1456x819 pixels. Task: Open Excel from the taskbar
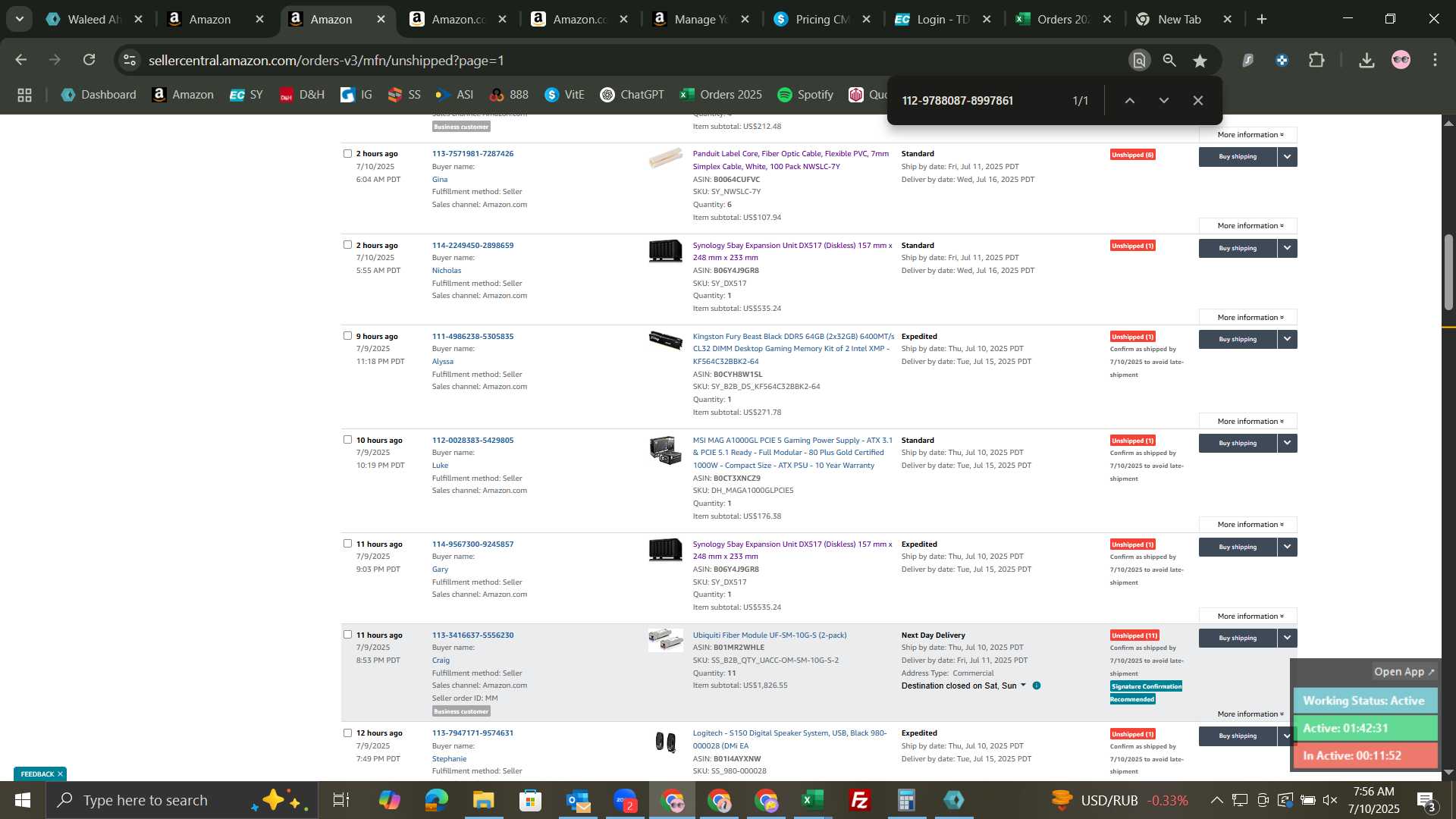[x=812, y=800]
